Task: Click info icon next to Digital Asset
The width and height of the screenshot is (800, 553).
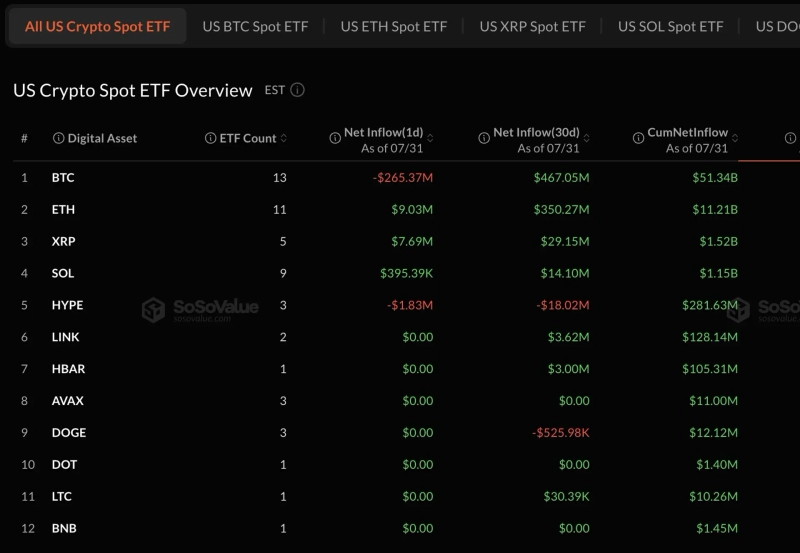Action: pyautogui.click(x=59, y=138)
